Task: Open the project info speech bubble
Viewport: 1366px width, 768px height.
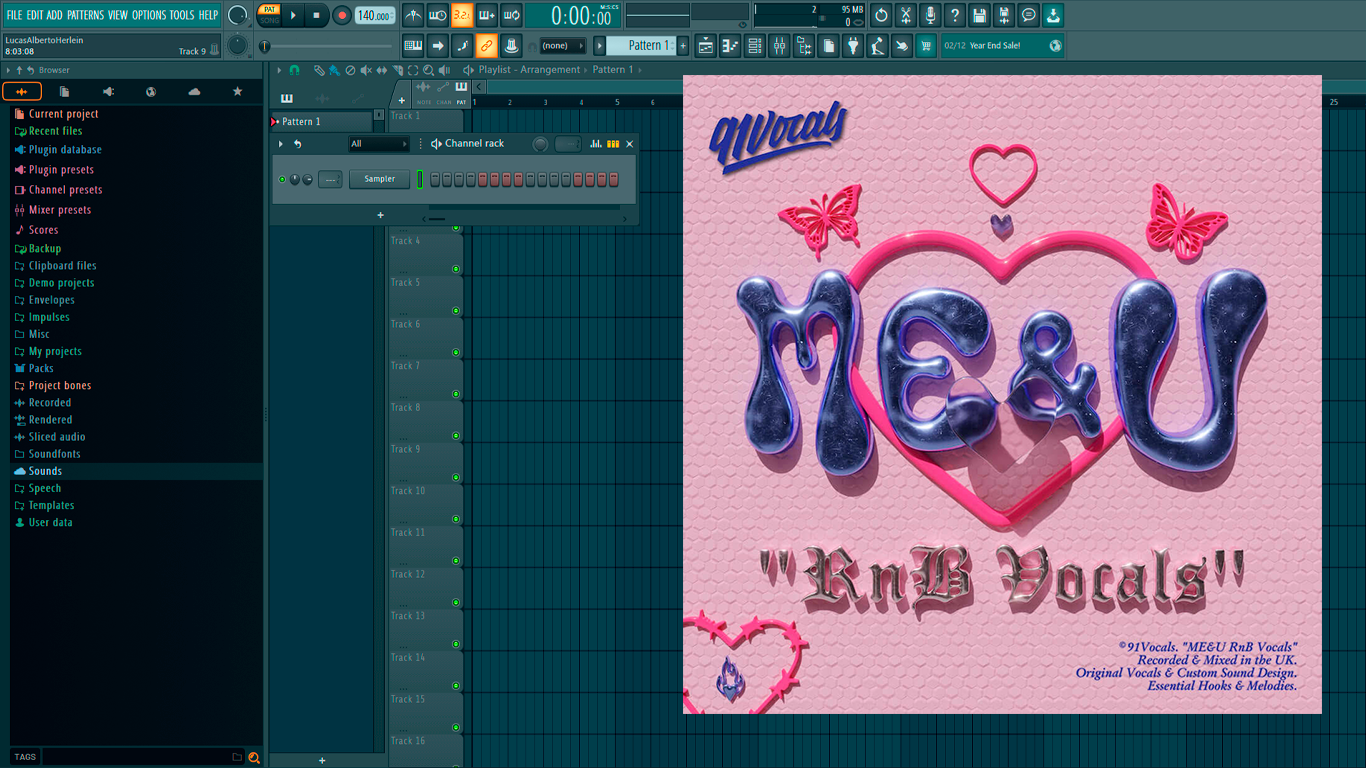Action: pyautogui.click(x=1028, y=15)
